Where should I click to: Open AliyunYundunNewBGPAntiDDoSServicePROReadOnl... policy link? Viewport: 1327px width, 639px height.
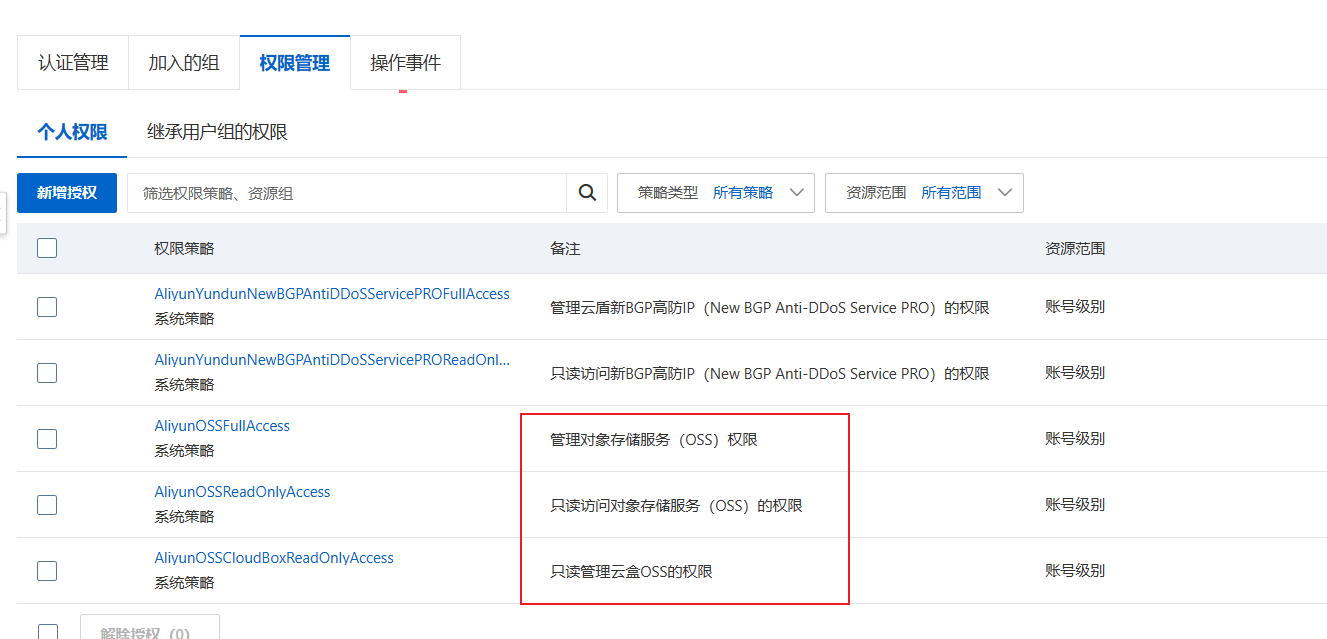click(x=332, y=360)
